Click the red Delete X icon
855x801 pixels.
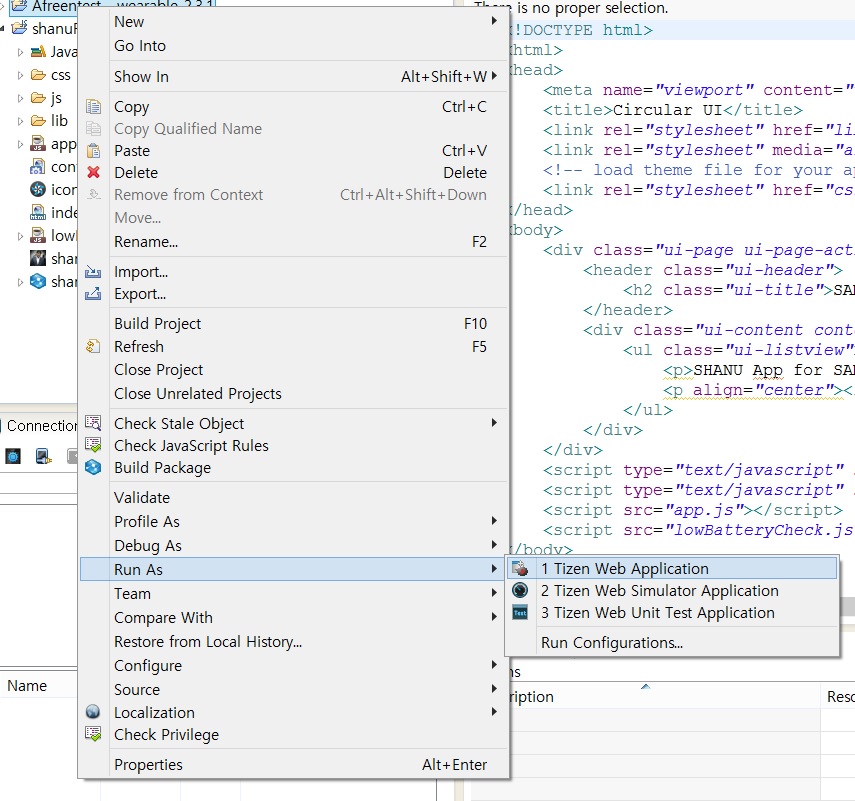pos(93,172)
